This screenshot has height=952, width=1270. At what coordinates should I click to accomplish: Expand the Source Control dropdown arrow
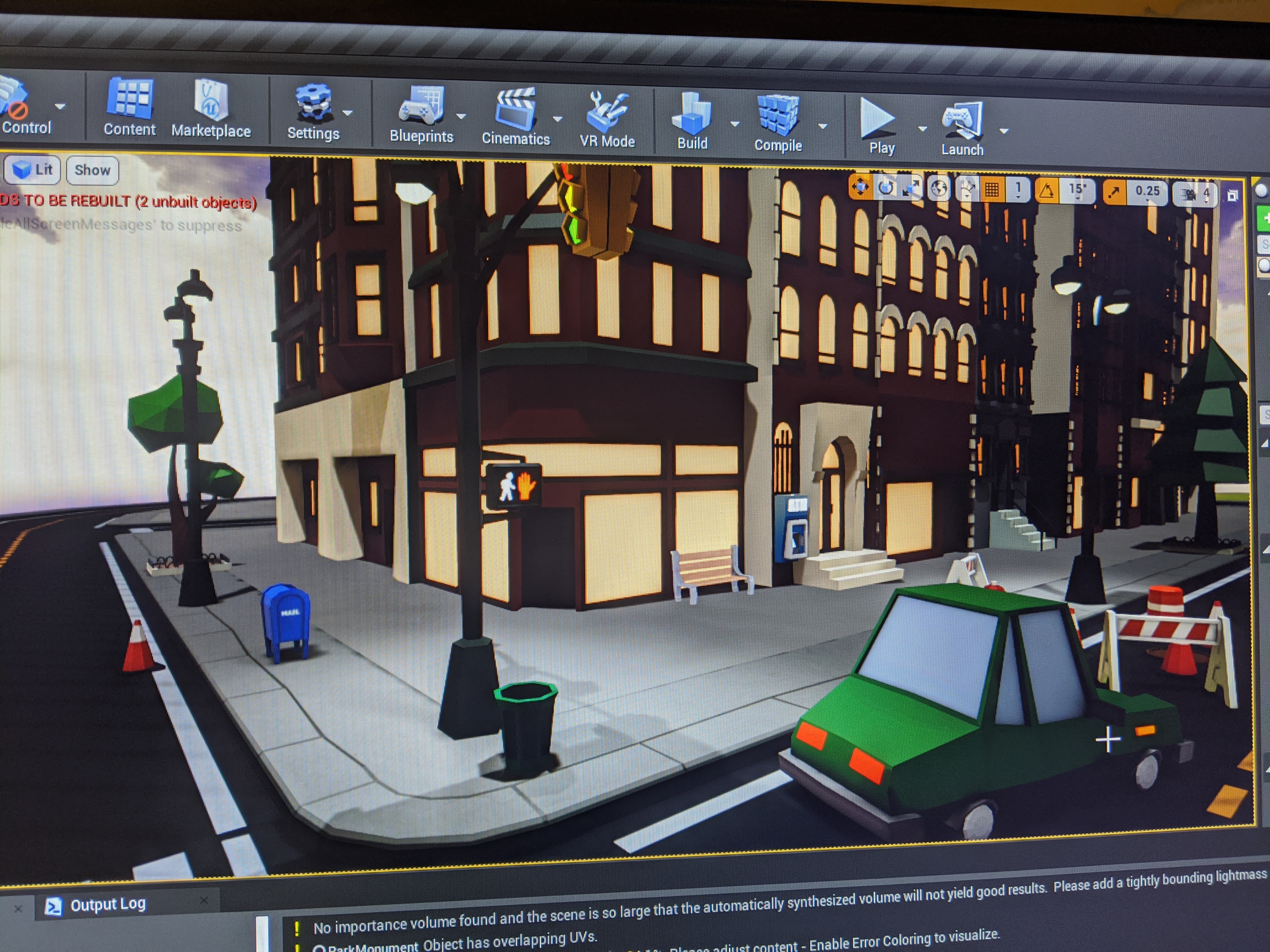(x=60, y=106)
